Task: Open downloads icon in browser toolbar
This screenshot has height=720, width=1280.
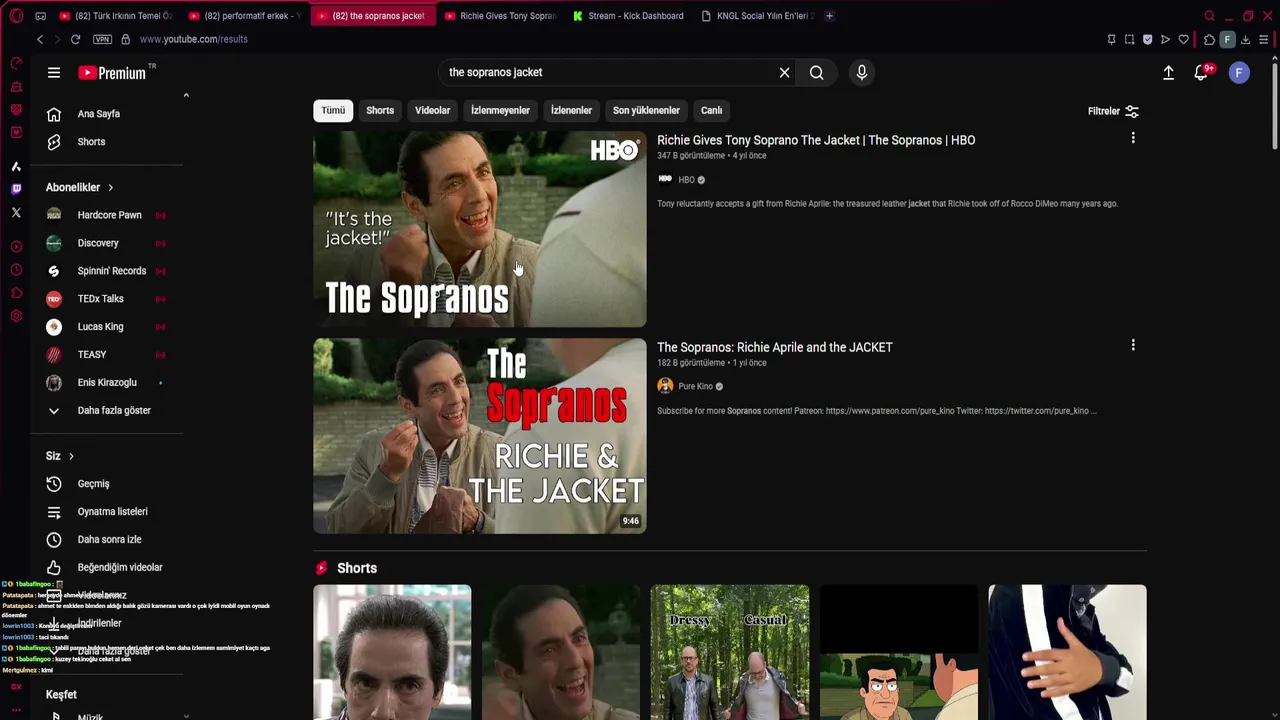Action: (1245, 40)
